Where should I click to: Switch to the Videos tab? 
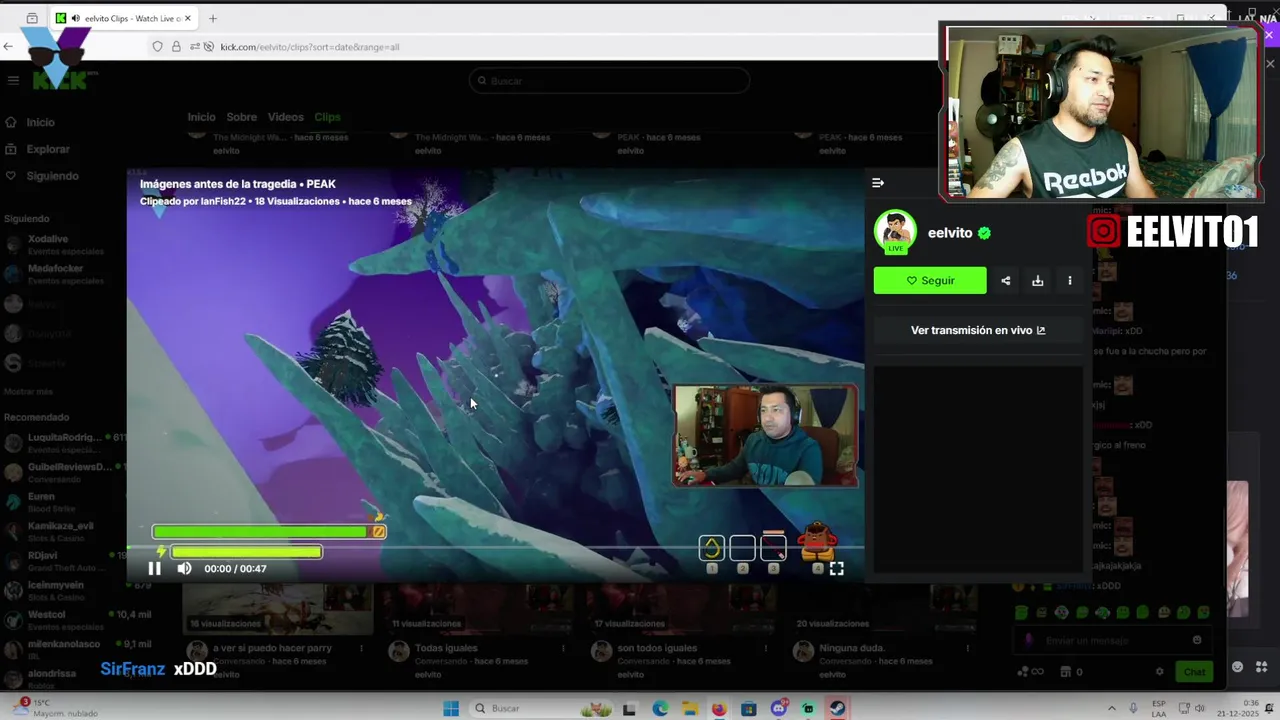coord(285,117)
